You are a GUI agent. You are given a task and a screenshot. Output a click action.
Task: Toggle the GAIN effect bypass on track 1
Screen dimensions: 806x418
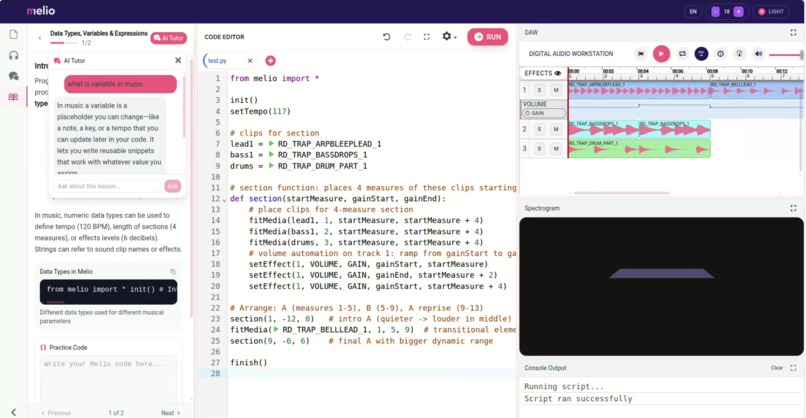527,113
